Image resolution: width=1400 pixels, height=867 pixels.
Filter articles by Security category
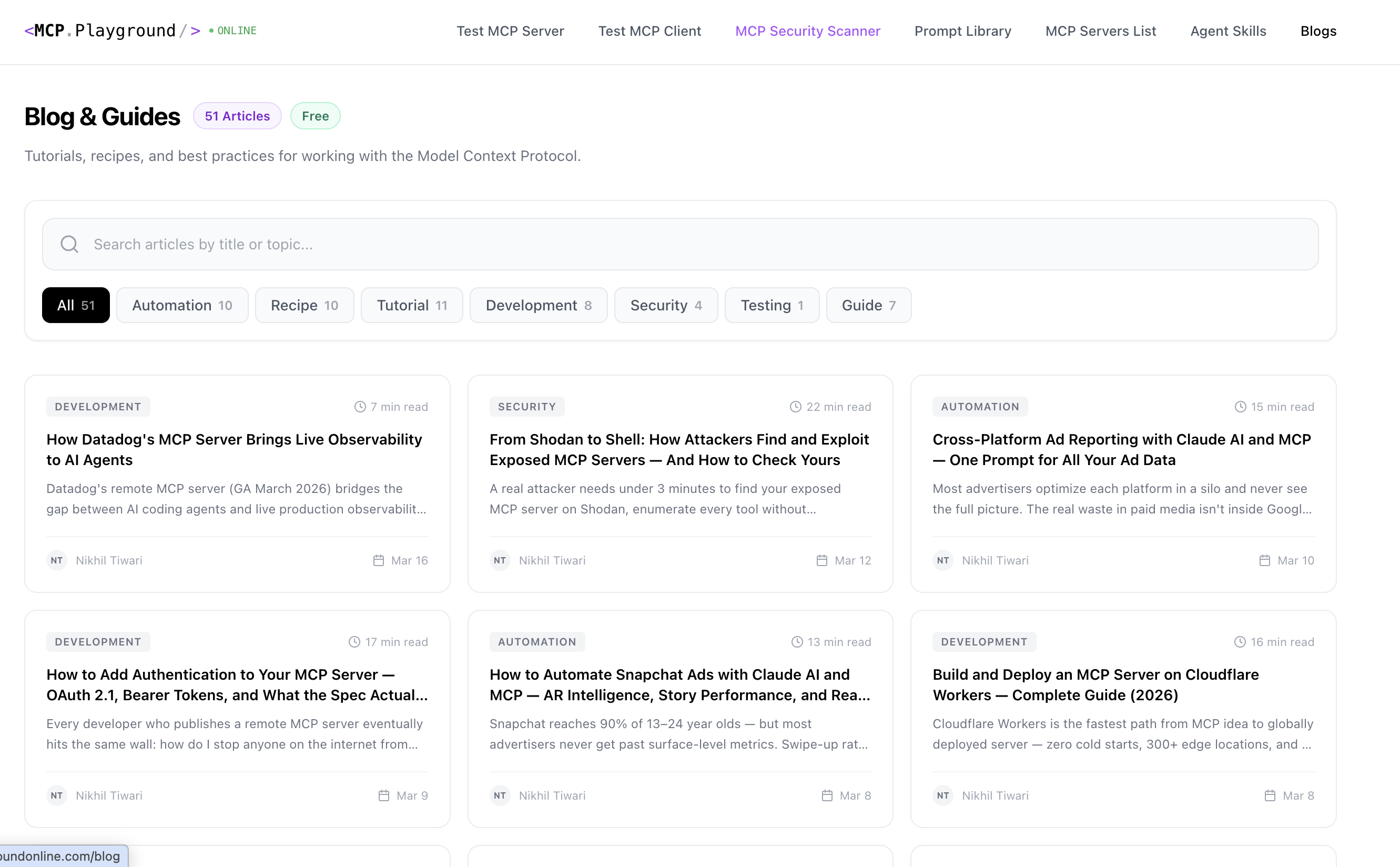pos(665,305)
